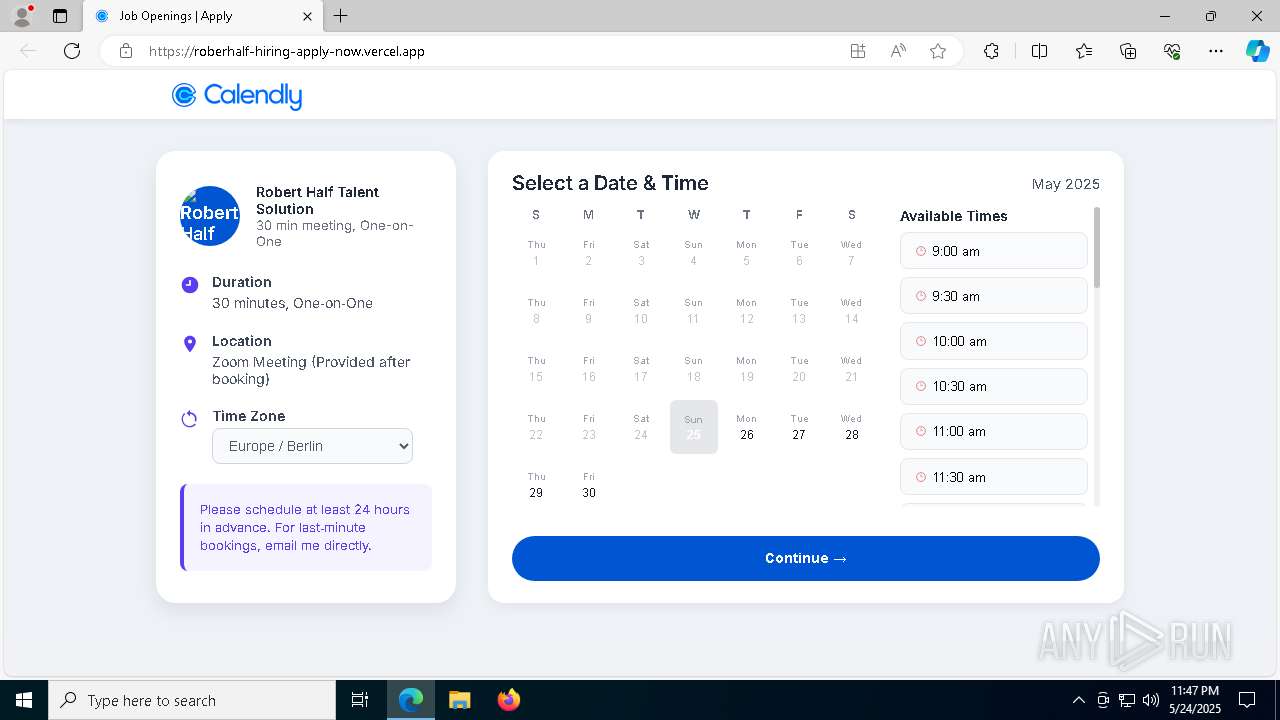Click the Duration clock icon
The image size is (1280, 720).
point(189,285)
